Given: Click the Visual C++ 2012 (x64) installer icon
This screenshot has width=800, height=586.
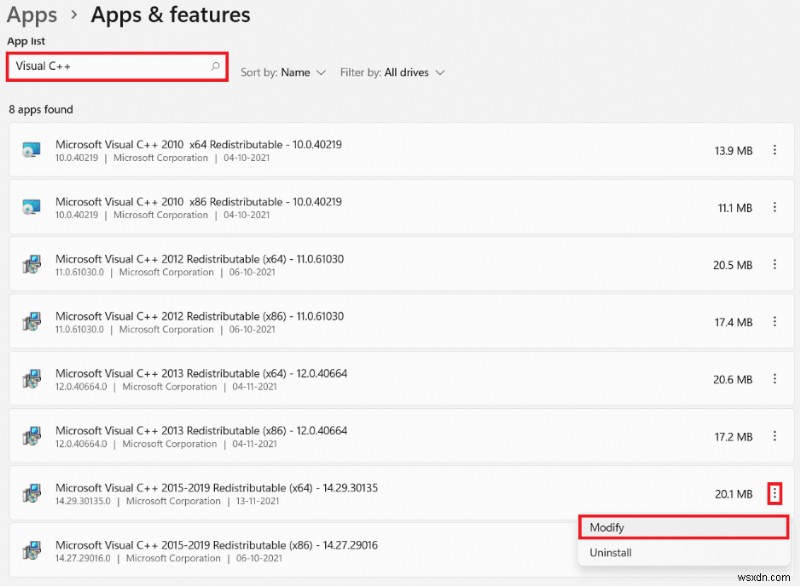Looking at the screenshot, I should [x=32, y=265].
